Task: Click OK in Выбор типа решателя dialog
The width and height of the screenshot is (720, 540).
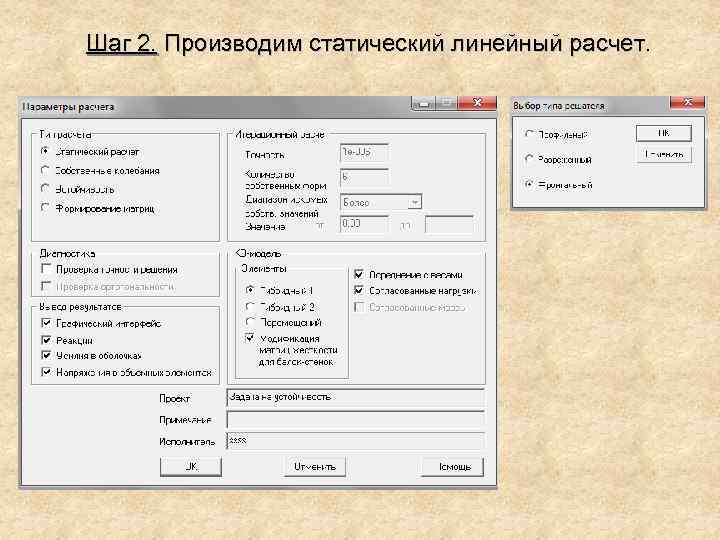Action: click(x=664, y=133)
